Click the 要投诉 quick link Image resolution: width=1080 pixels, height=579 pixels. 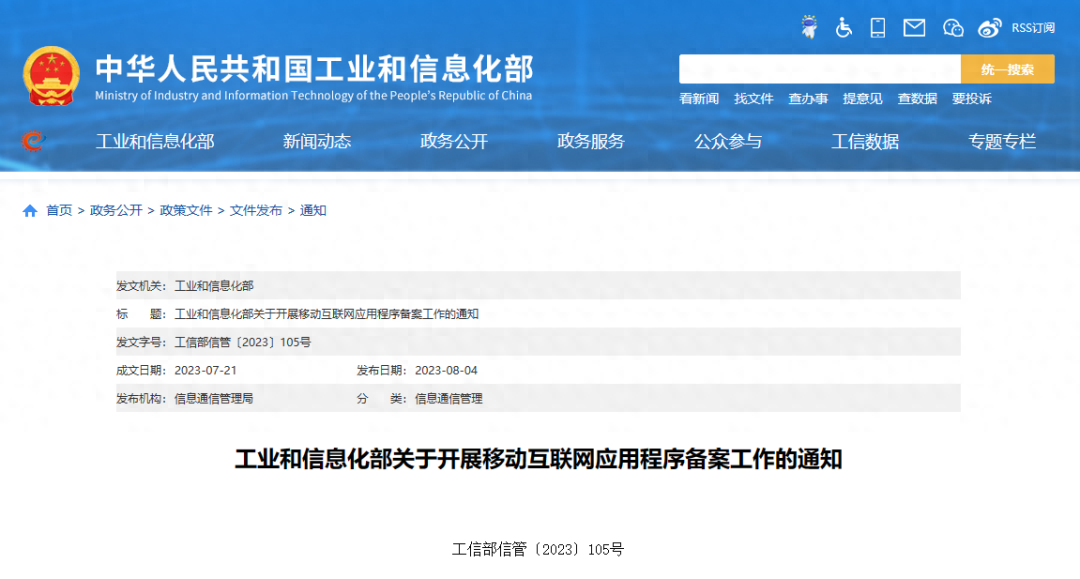pos(972,98)
